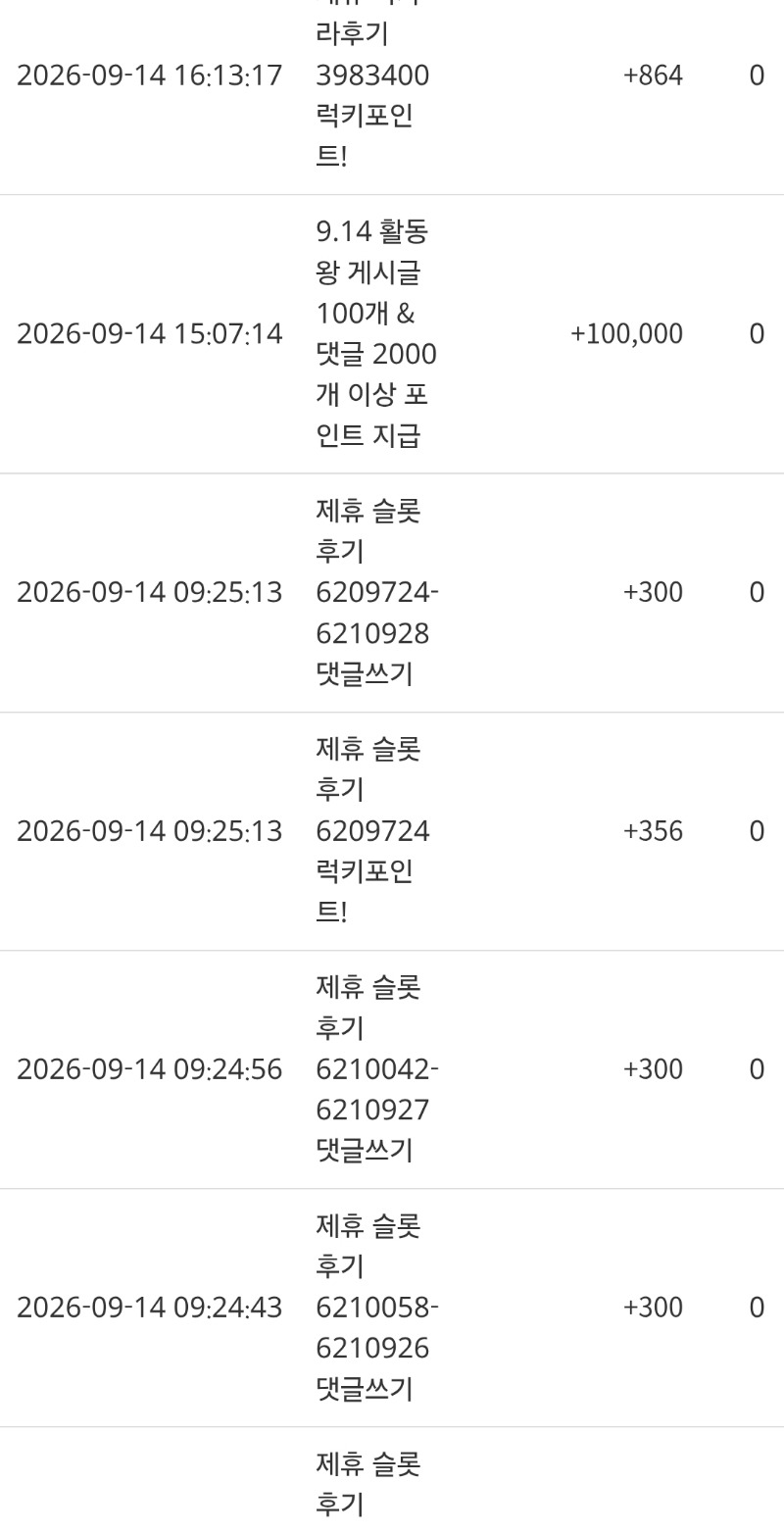Click the 0 value in the +356 row

[x=757, y=831]
